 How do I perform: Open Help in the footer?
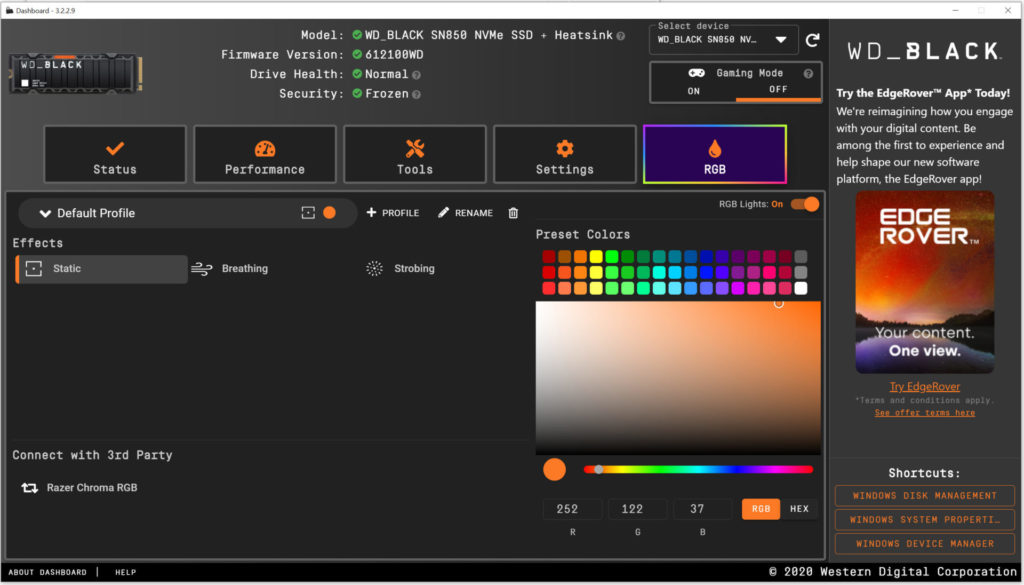click(x=125, y=573)
